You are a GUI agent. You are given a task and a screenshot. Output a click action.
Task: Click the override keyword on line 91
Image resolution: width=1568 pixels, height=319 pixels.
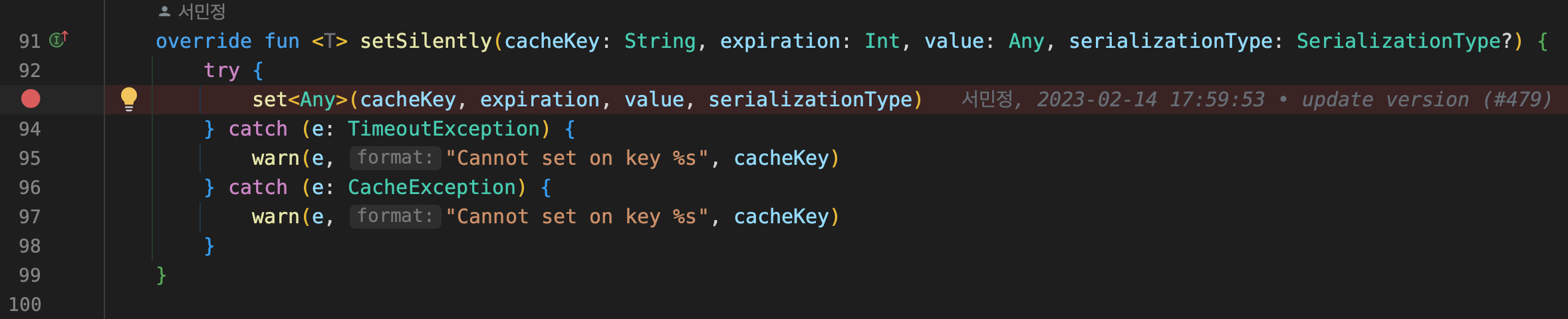coord(203,41)
